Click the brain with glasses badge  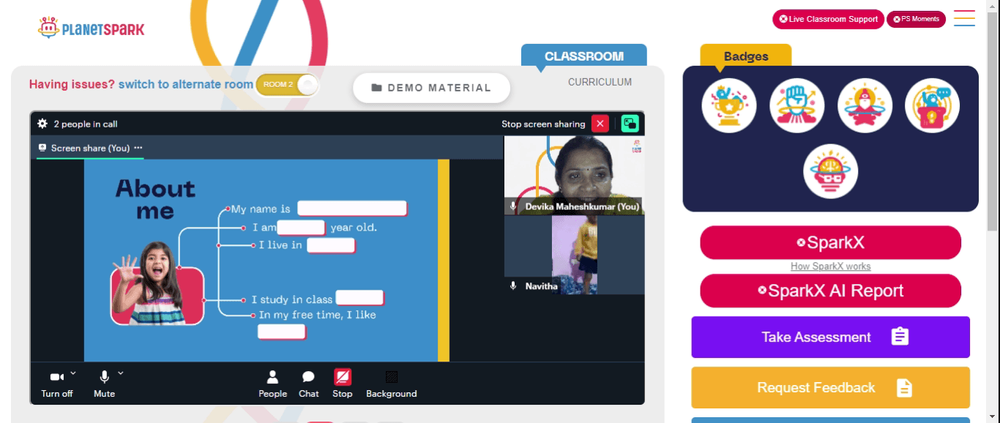(830, 171)
